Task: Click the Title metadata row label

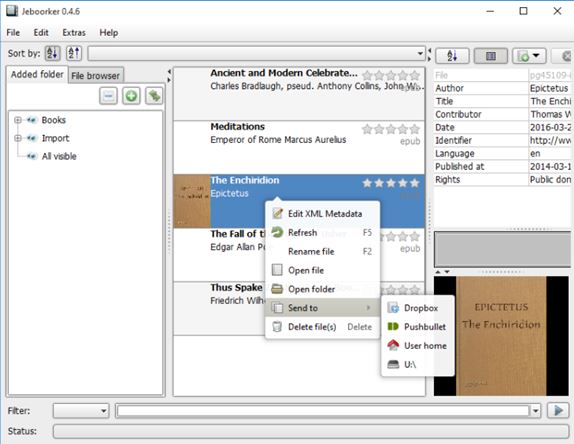Action: (444, 101)
